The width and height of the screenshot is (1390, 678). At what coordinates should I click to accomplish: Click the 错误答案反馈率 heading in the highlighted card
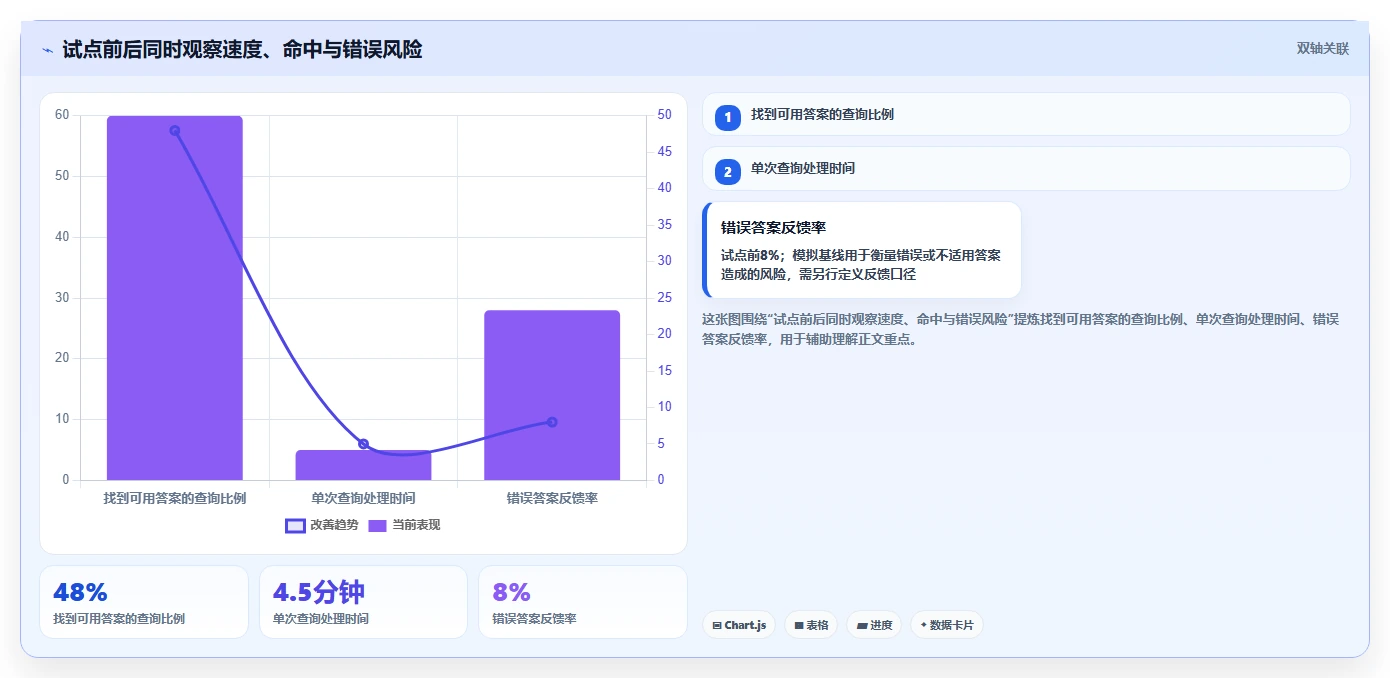773,228
